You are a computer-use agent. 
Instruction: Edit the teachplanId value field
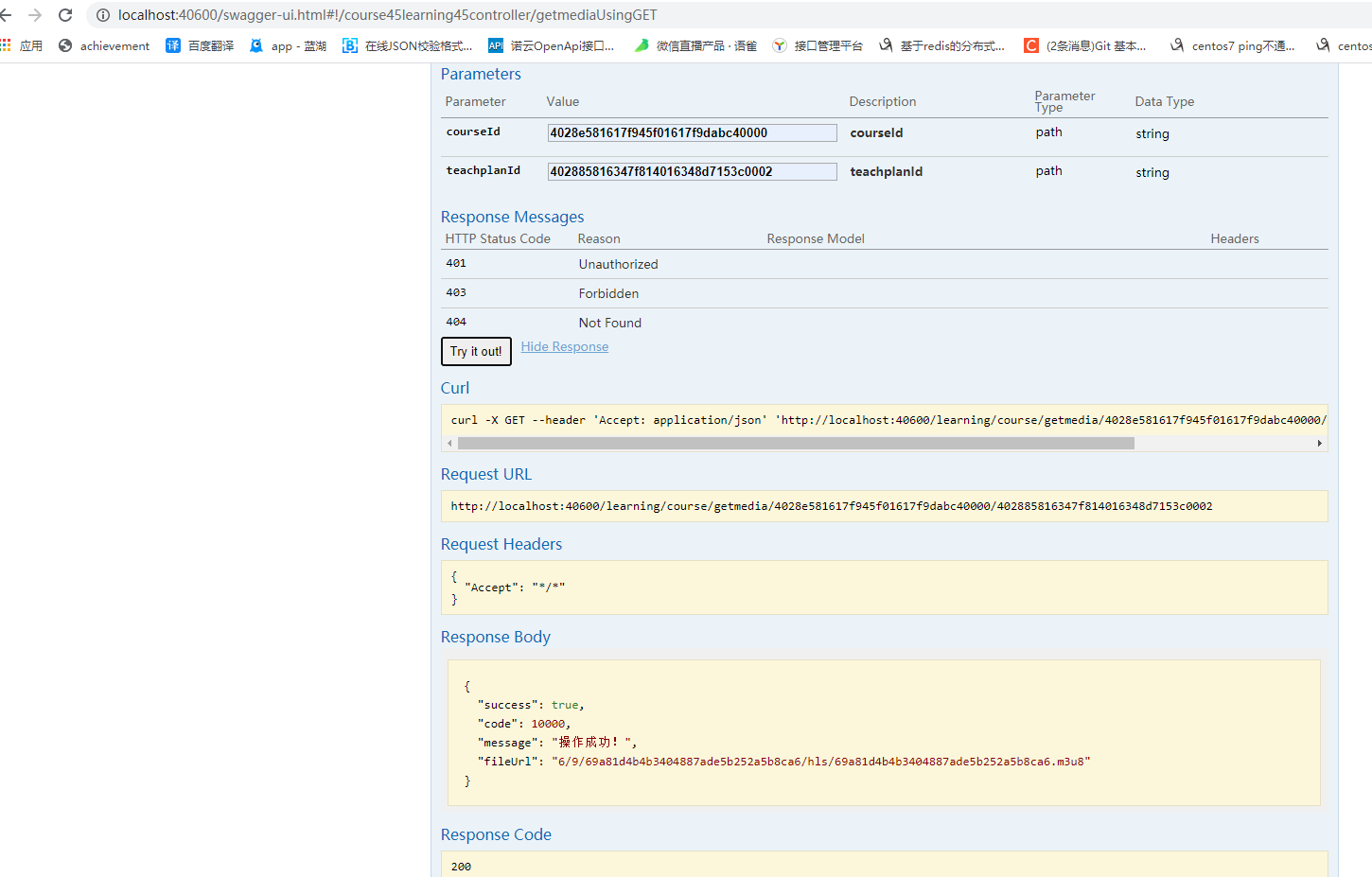(692, 172)
